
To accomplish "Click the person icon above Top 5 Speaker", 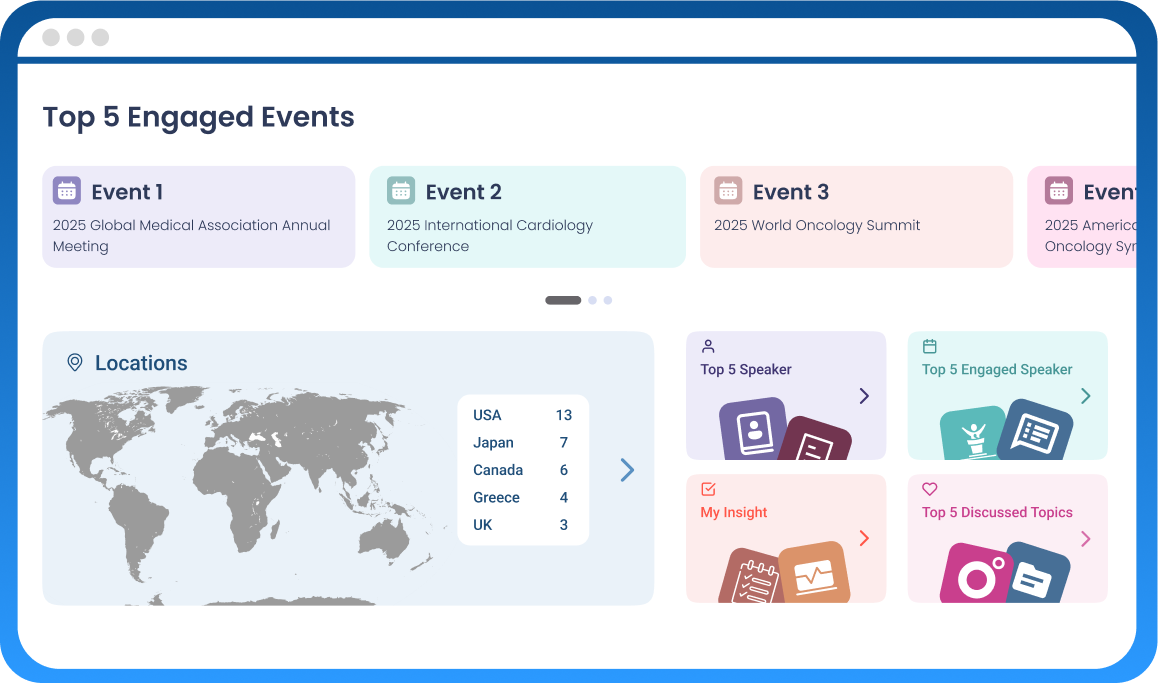I will click(x=708, y=346).
